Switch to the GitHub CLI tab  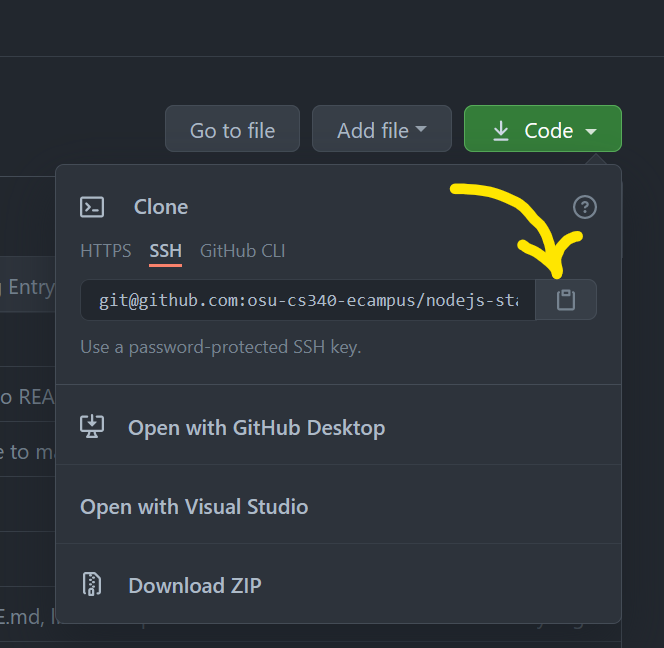point(243,251)
